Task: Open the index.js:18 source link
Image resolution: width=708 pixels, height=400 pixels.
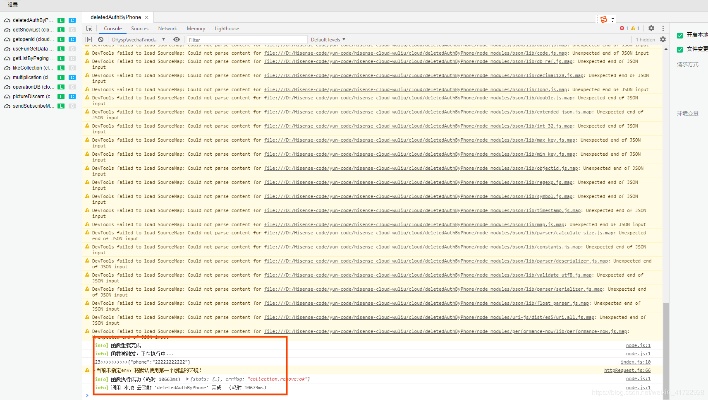Action: click(635, 362)
